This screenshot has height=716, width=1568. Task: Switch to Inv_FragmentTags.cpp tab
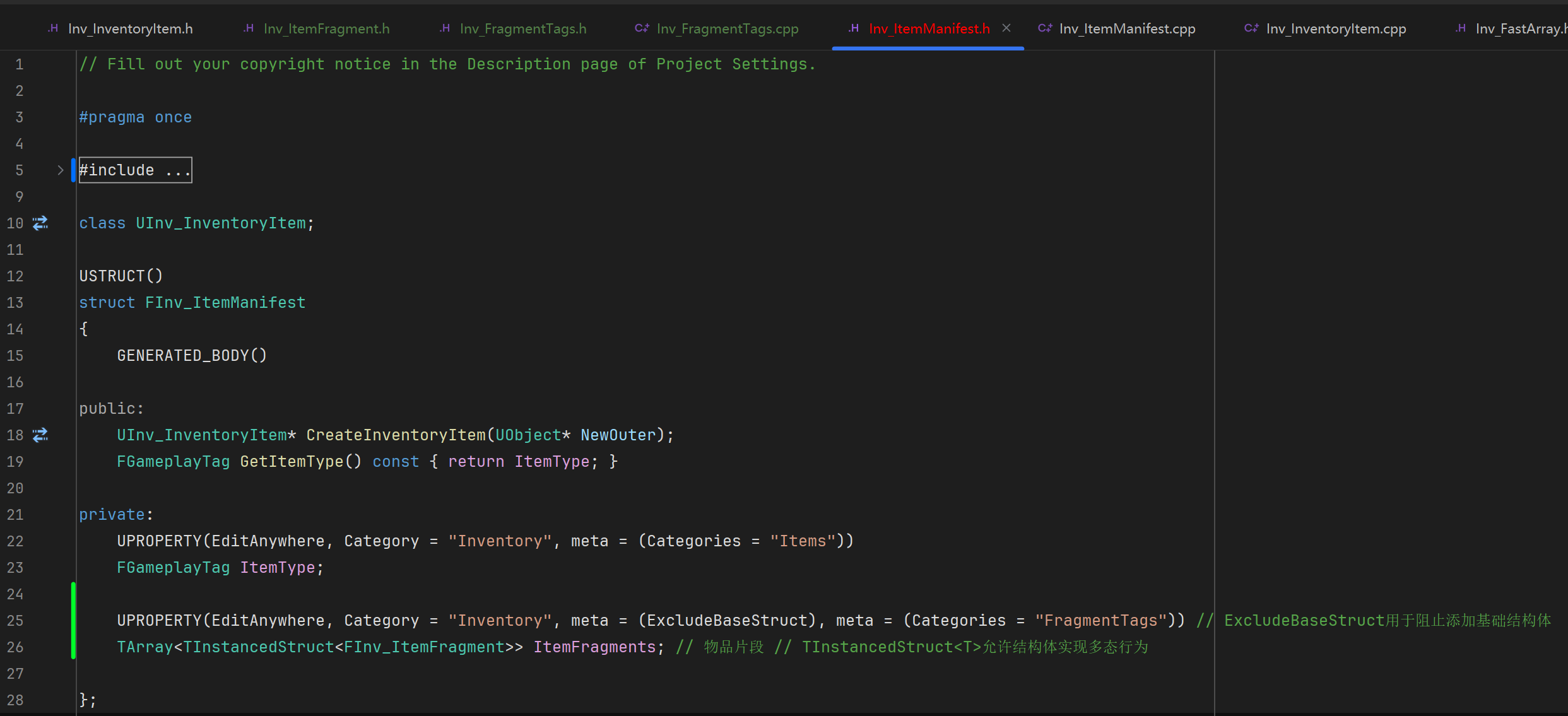tap(727, 29)
